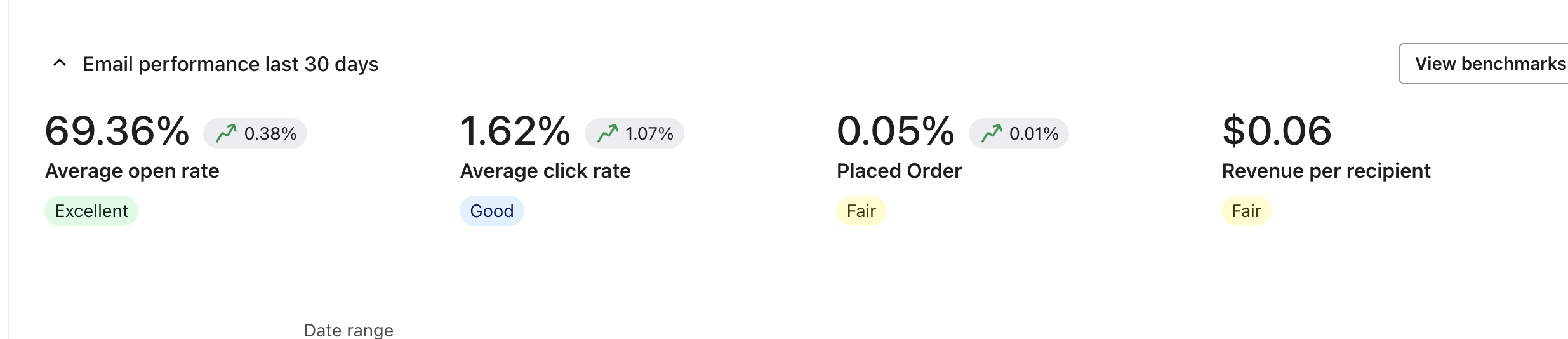The height and width of the screenshot is (339, 1568).
Task: Click the 0.05% Placed Order value
Action: click(895, 131)
